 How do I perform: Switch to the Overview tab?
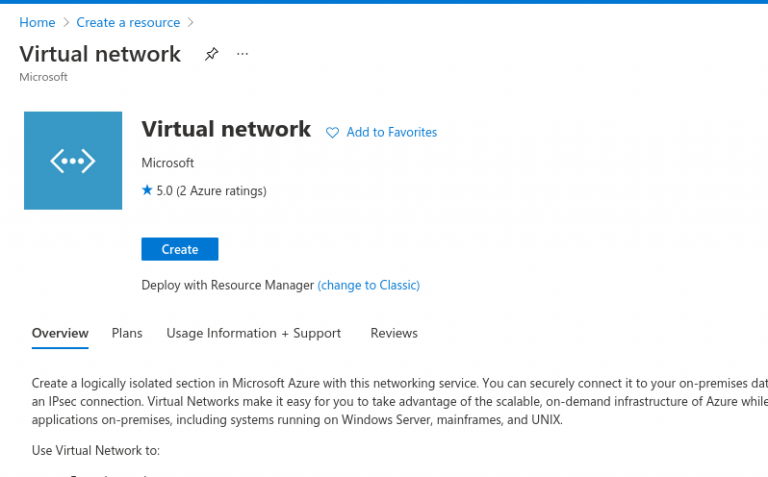(60, 333)
